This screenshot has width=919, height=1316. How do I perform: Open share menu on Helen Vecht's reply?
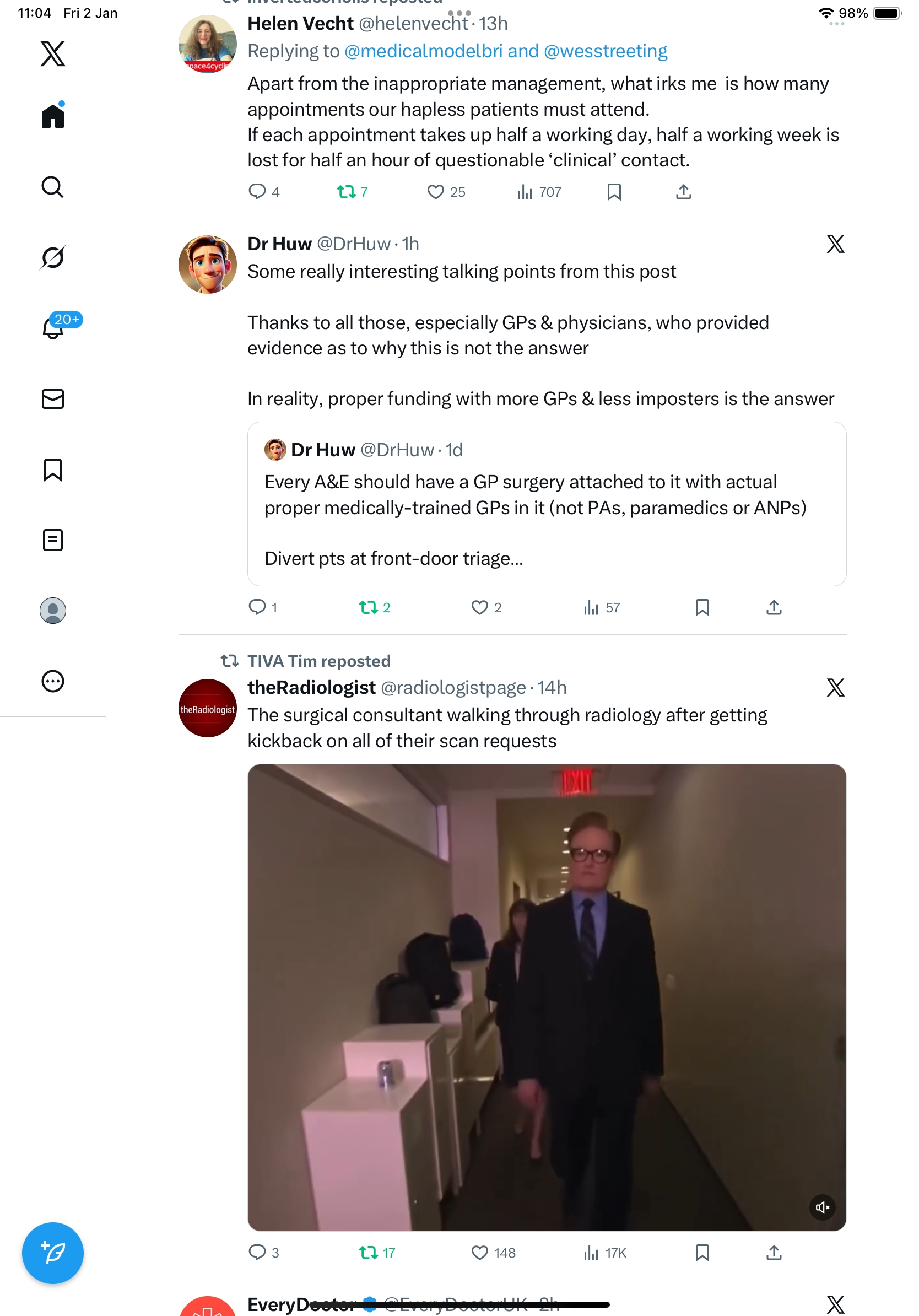coord(683,192)
